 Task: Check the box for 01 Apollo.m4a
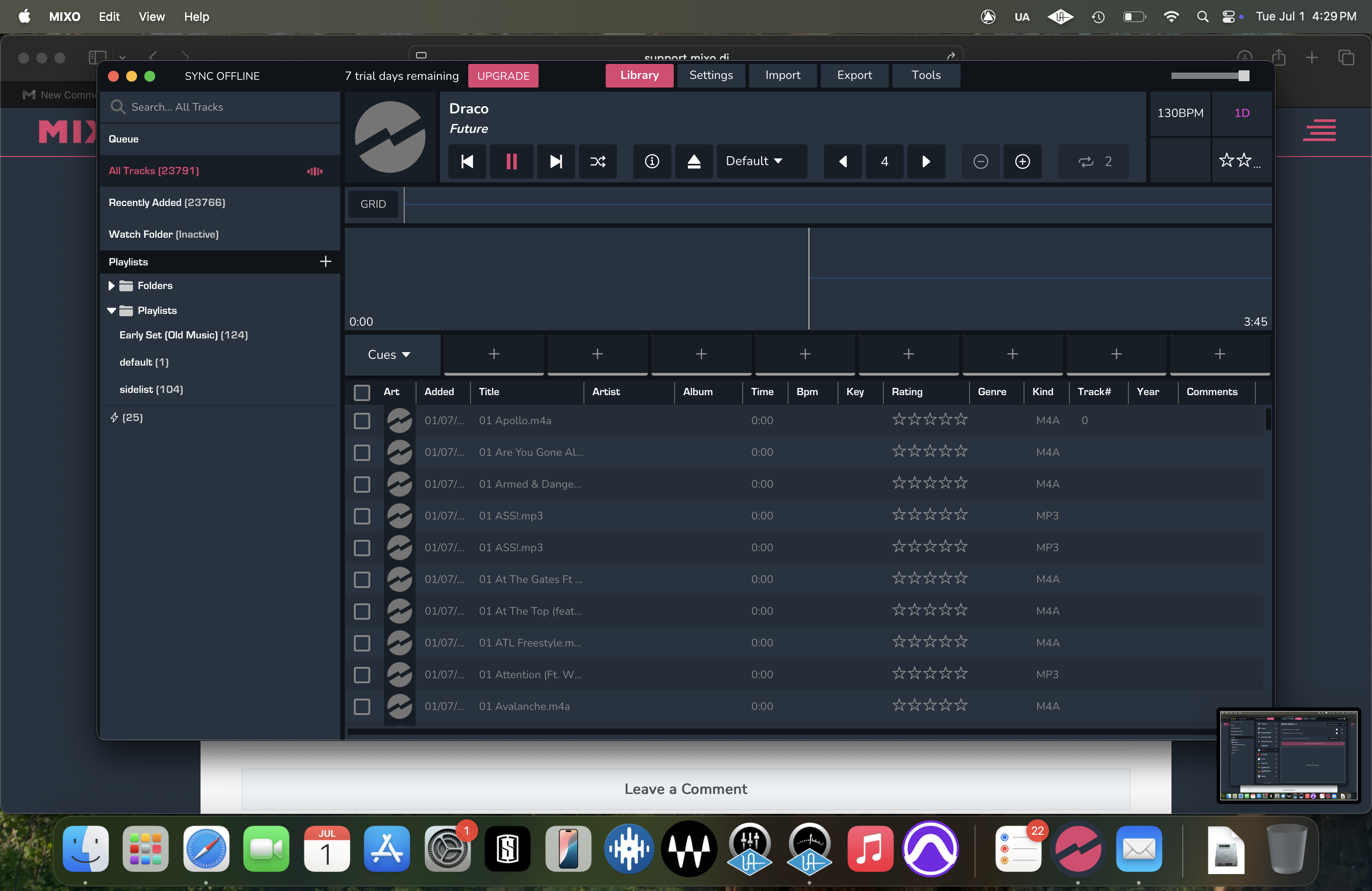click(x=362, y=421)
